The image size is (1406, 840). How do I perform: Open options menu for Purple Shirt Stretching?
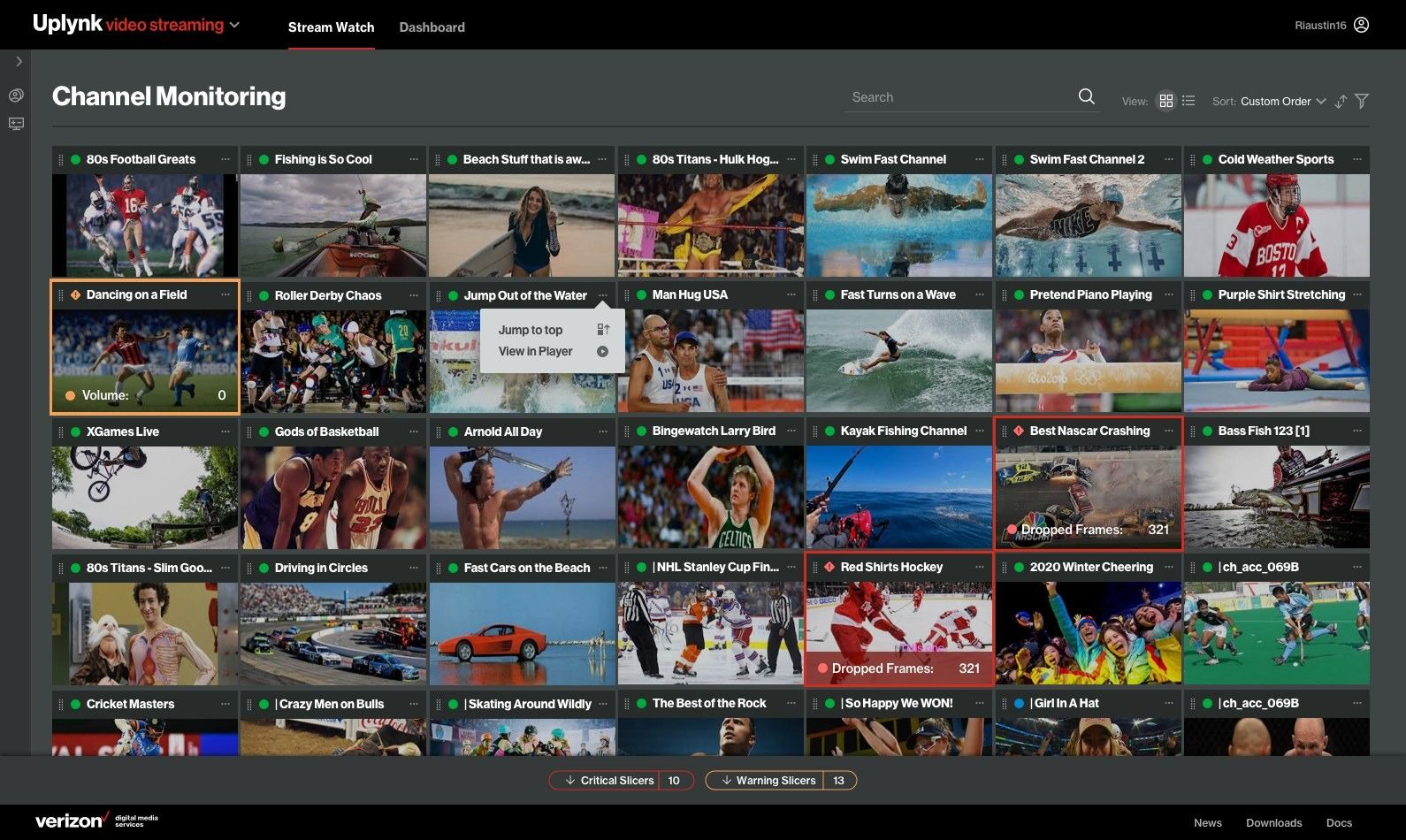[x=1357, y=294]
